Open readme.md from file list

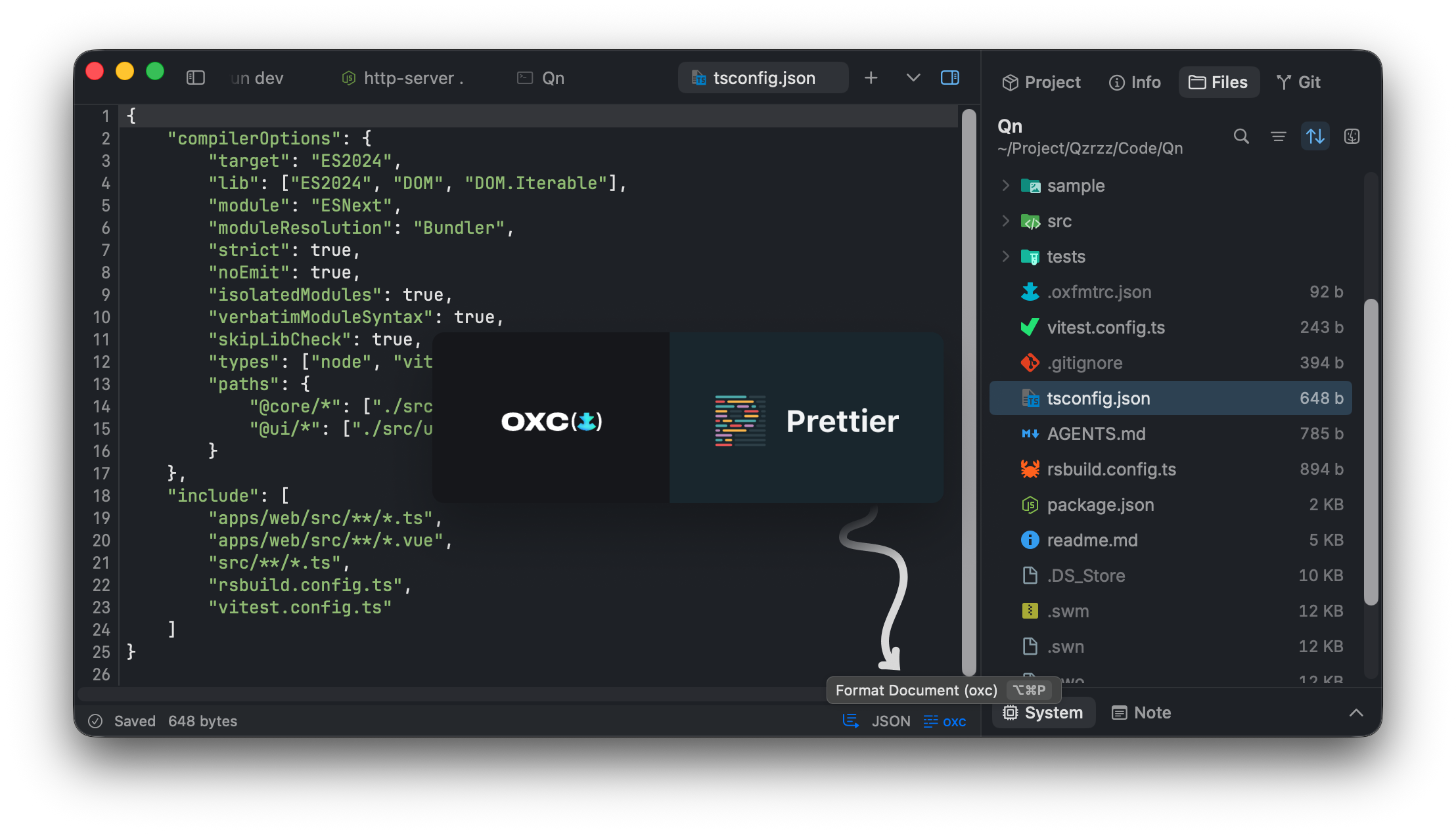(1171, 540)
